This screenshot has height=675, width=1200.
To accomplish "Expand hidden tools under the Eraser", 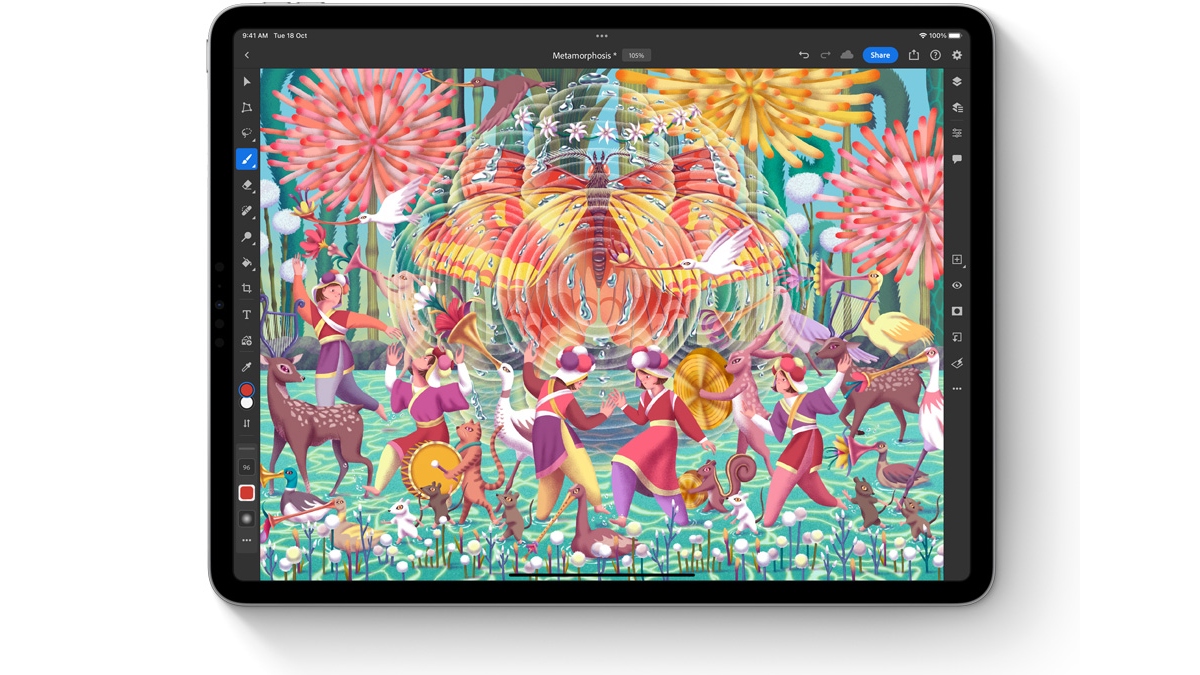I will click(x=252, y=192).
